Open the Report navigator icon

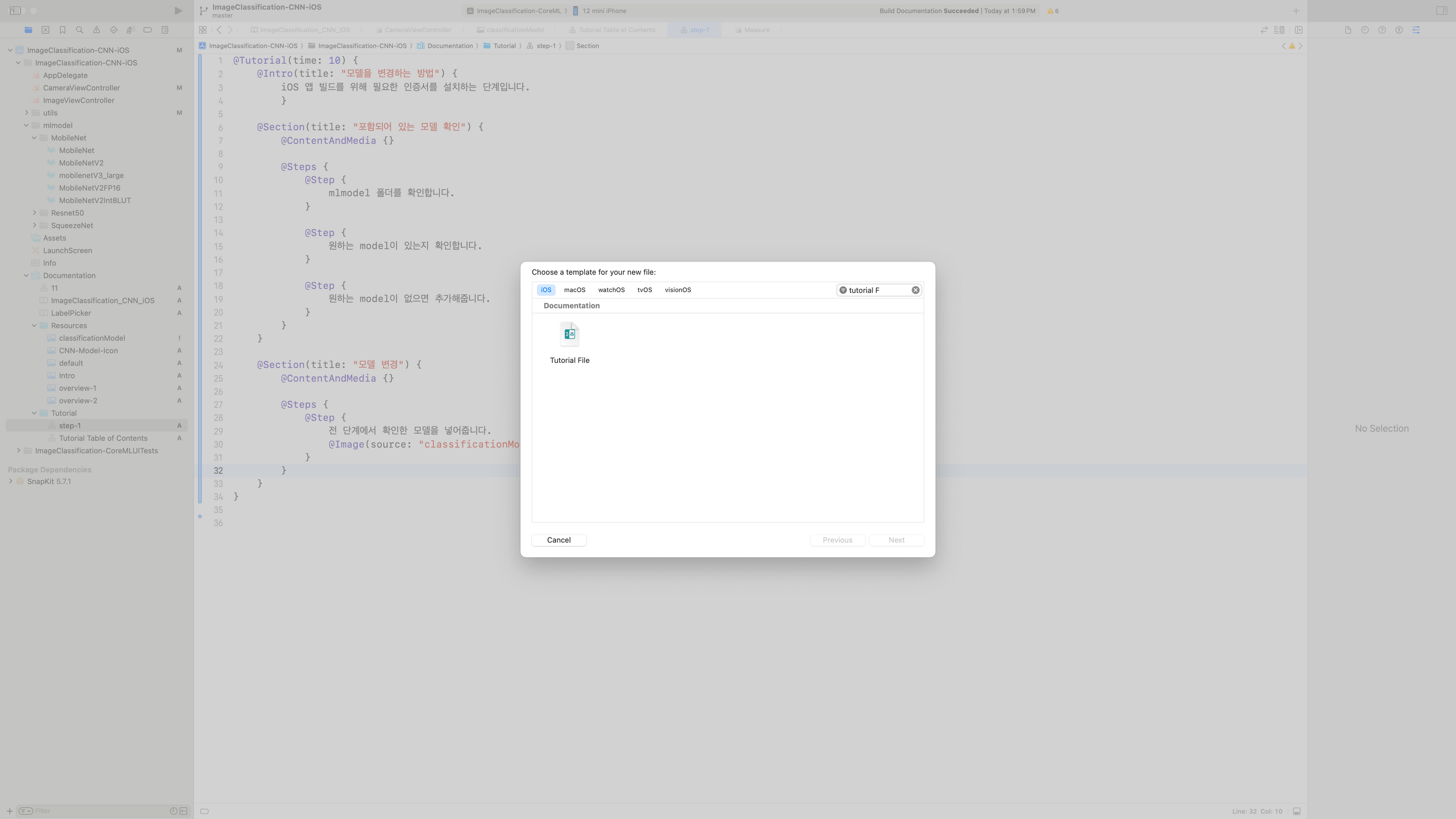pyautogui.click(x=164, y=30)
